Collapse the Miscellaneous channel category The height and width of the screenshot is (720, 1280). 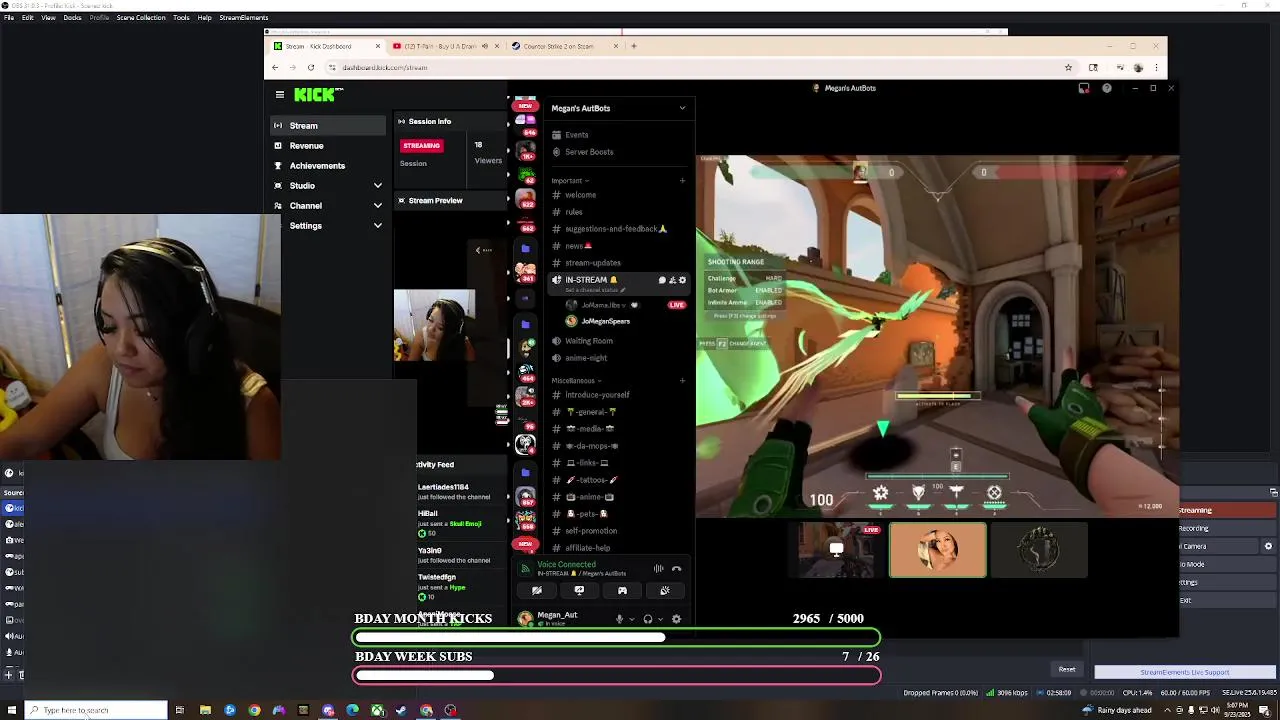pyautogui.click(x=576, y=381)
